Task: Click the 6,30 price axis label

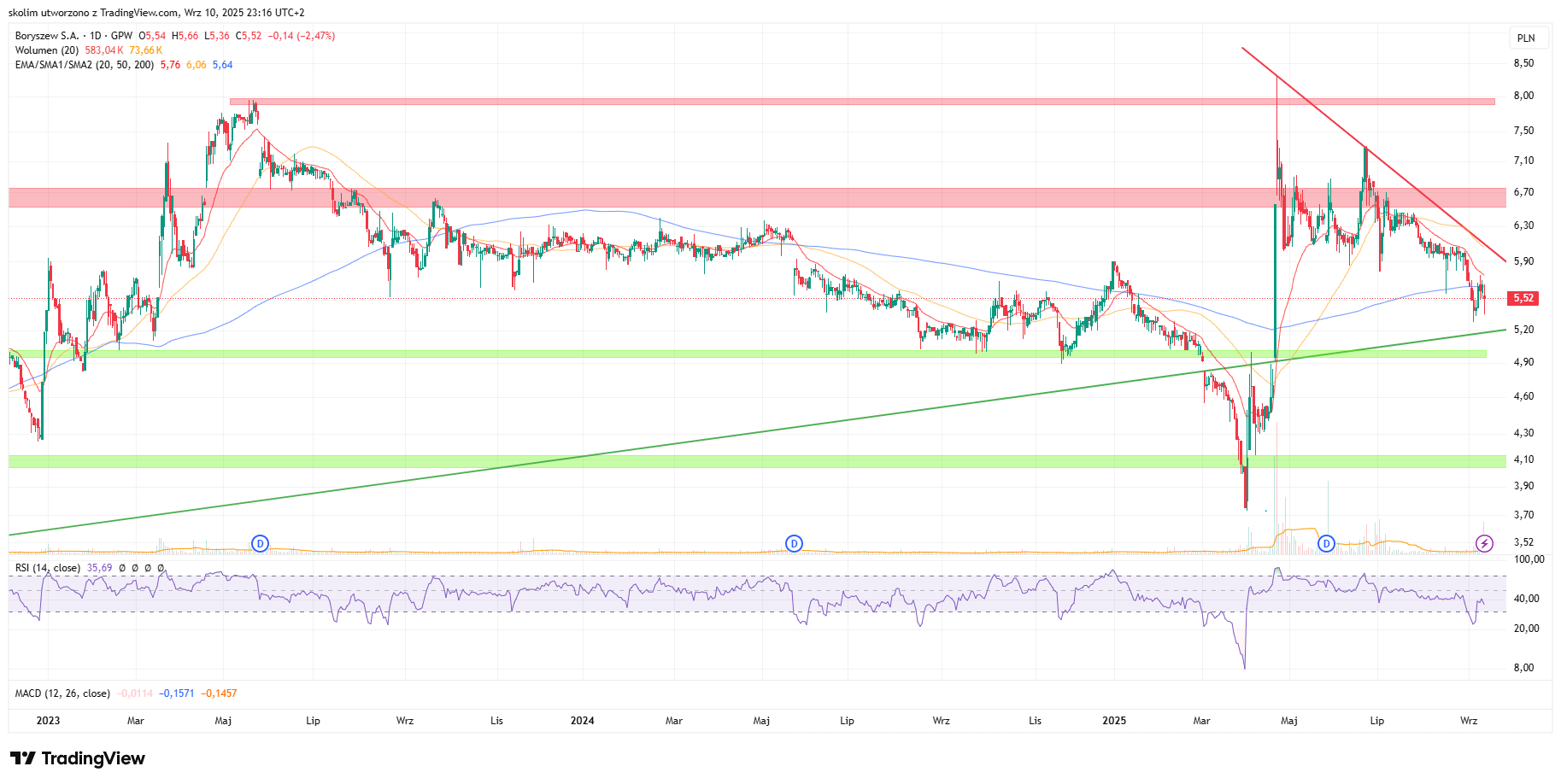Action: coord(1523,225)
